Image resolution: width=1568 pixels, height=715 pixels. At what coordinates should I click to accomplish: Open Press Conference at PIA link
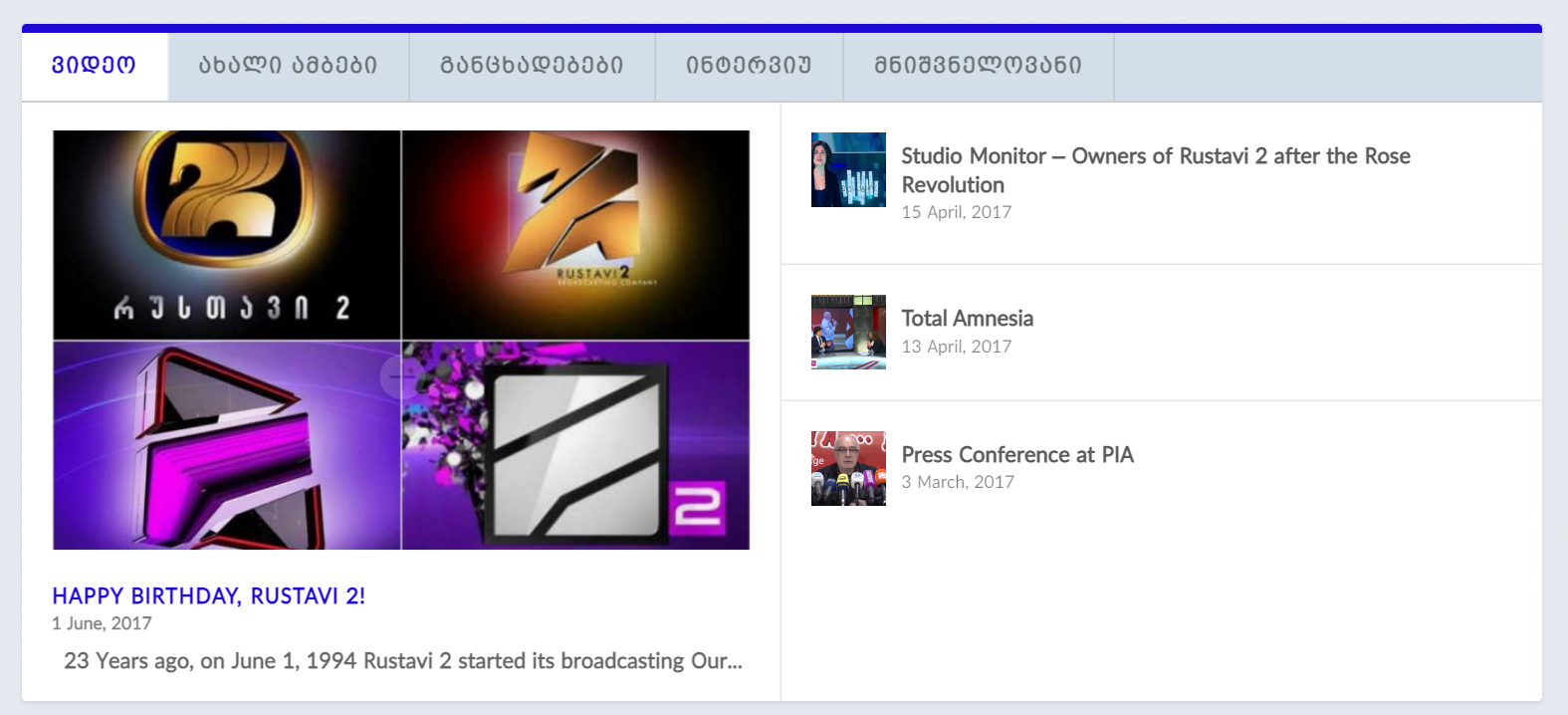1017,455
